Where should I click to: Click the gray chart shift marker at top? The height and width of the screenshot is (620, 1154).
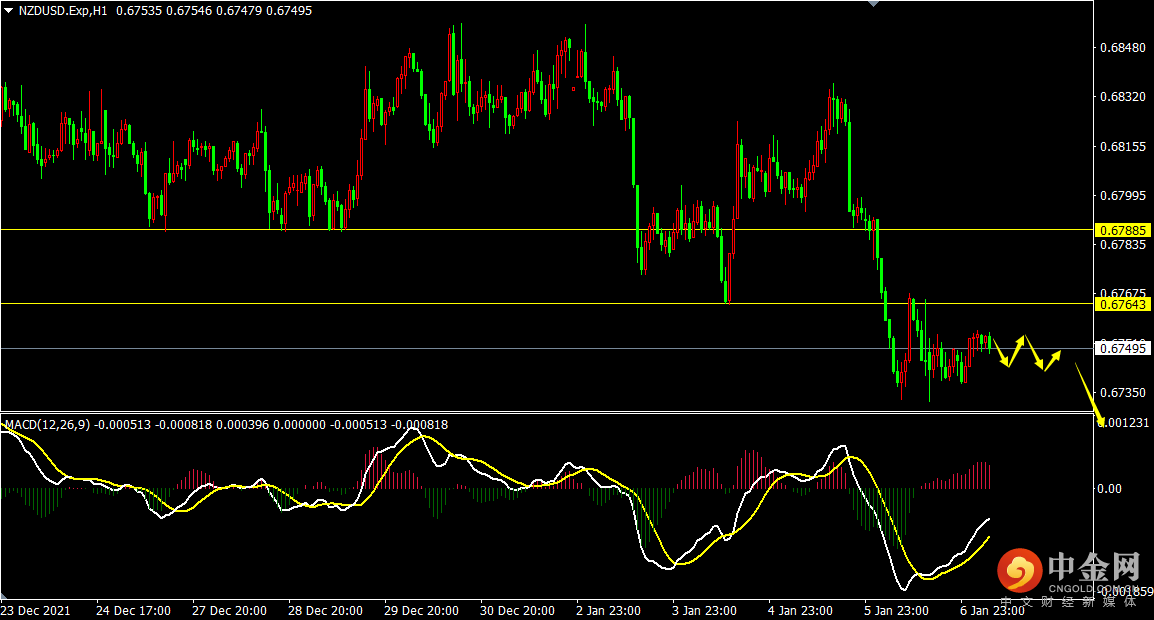(874, 4)
